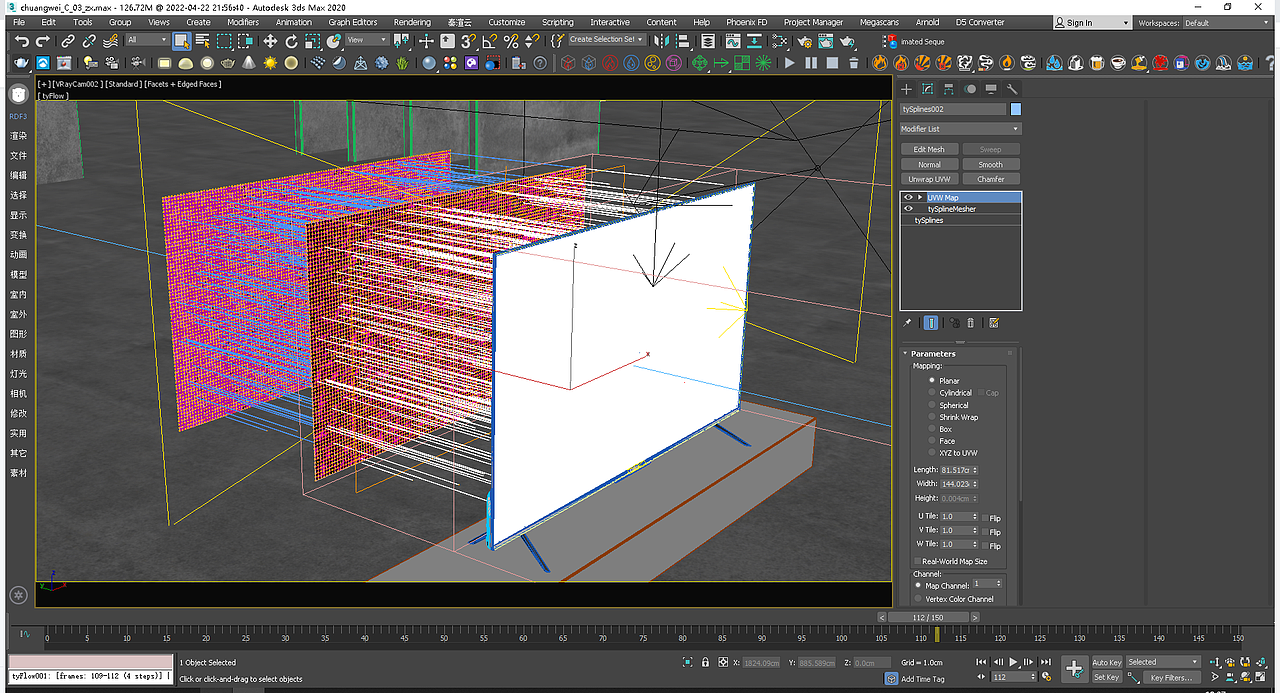Screen dimensions: 1280x693
Task: Open the Selected key filter dropdown
Action: [1163, 662]
